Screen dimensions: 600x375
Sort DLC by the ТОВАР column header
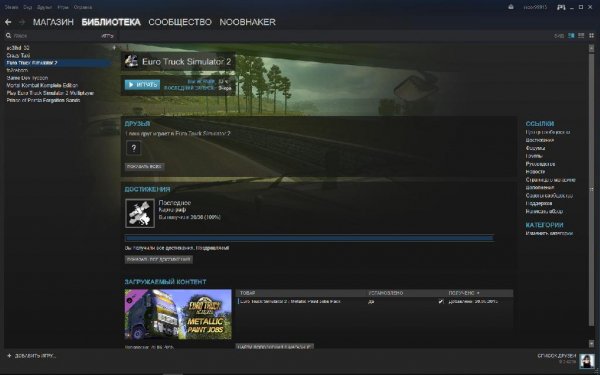247,293
